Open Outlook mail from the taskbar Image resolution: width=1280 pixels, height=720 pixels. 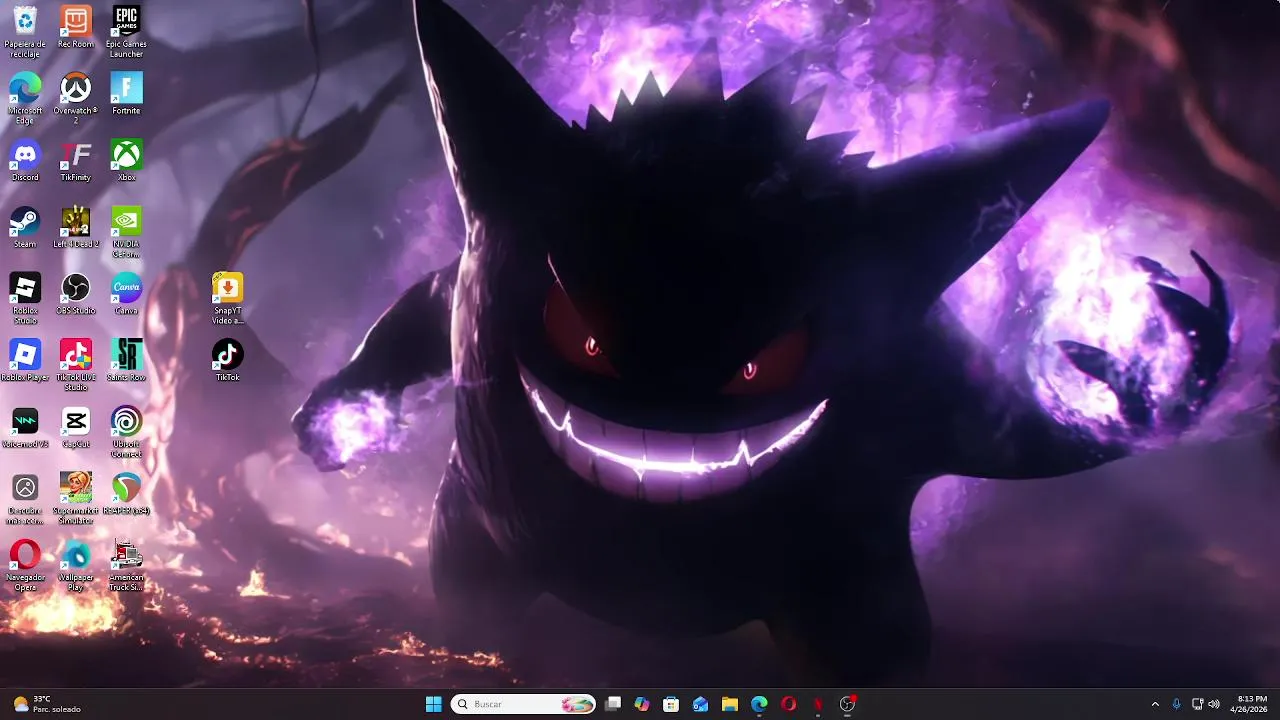[700, 704]
